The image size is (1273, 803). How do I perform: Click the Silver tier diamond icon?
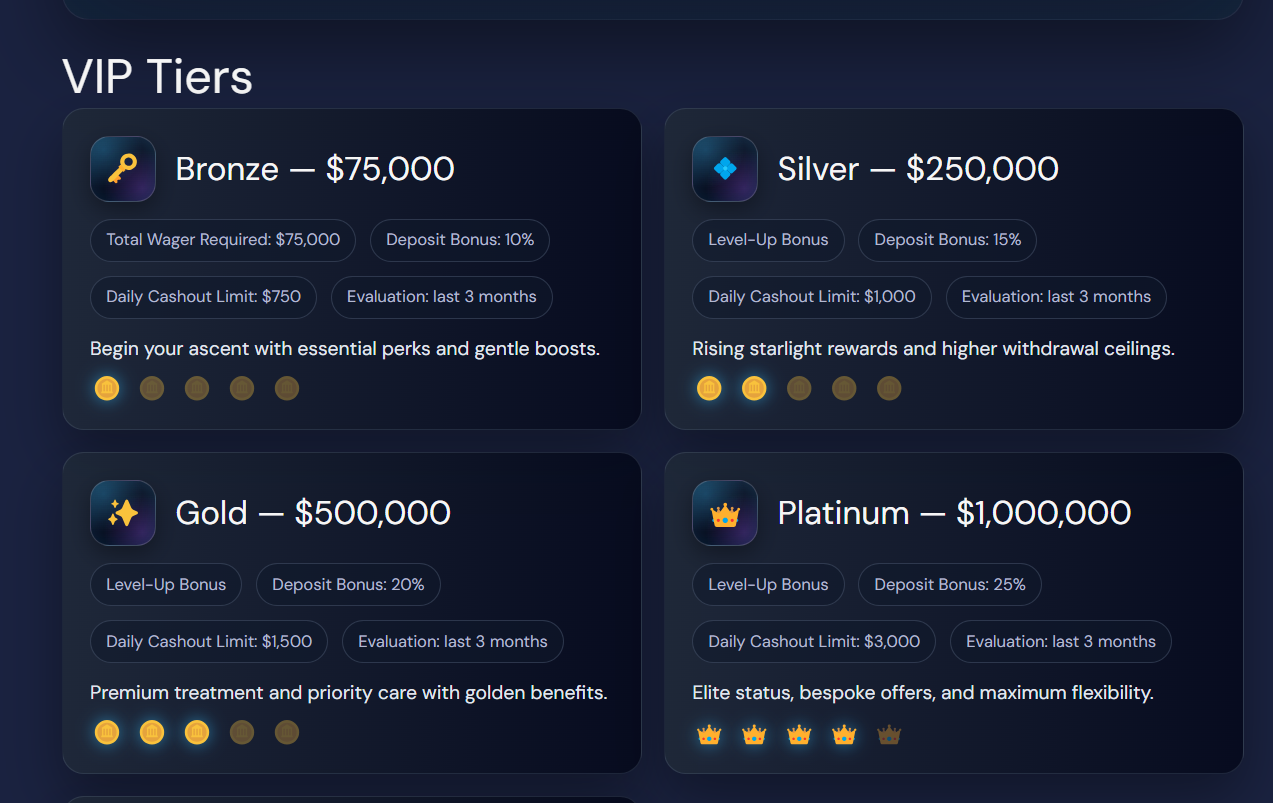[x=725, y=169]
